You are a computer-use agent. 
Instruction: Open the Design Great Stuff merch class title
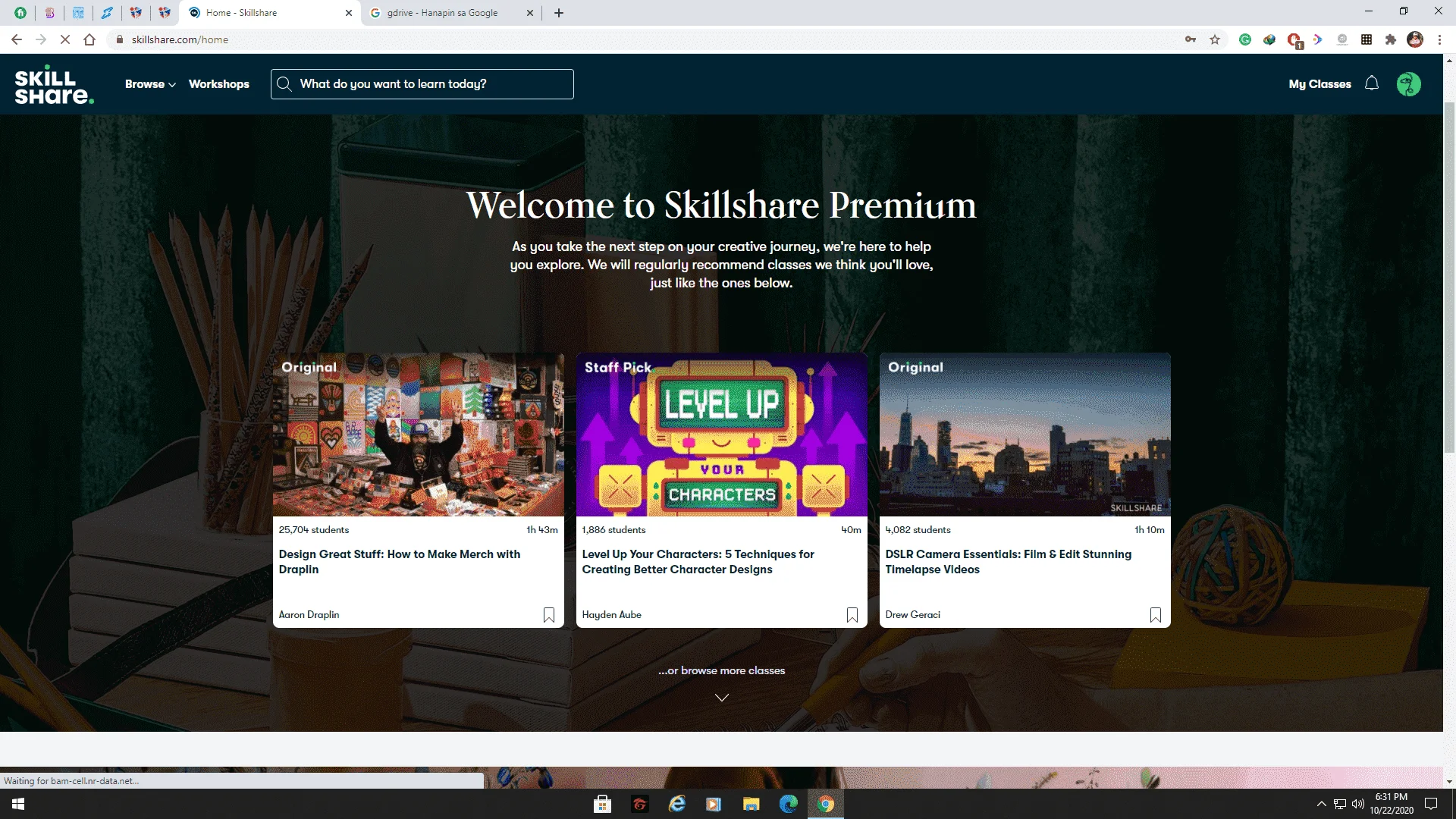click(x=400, y=562)
